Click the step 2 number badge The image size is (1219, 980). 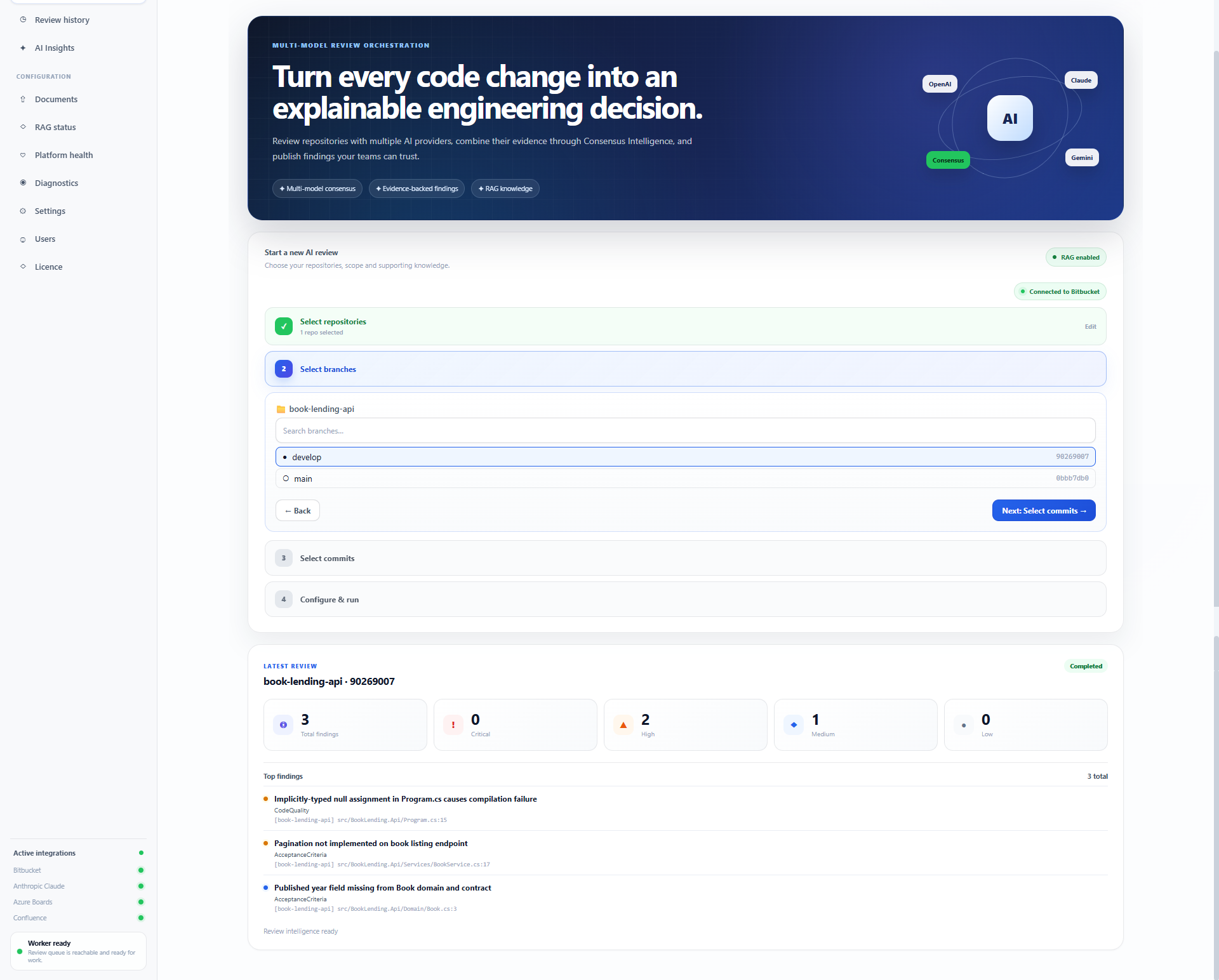pos(284,369)
